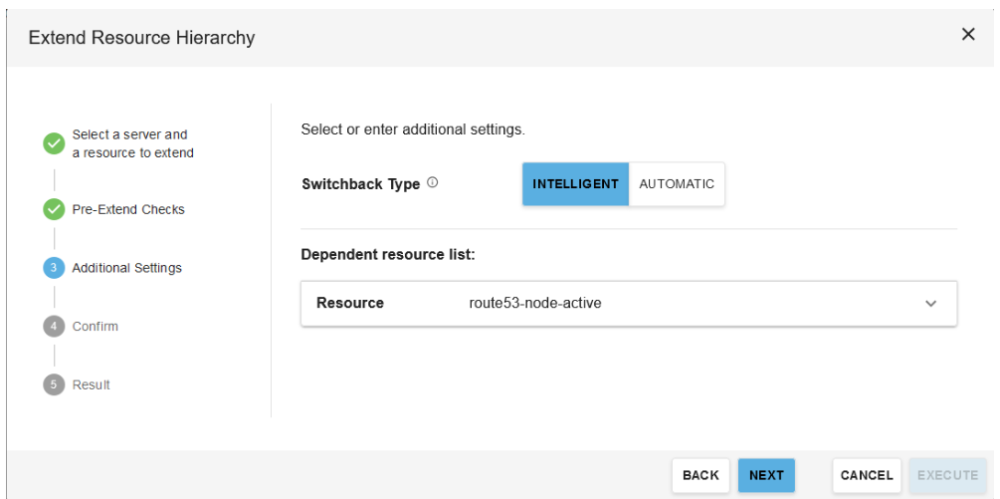Select the Pre-Extend Checks step label
Viewport: 1000px width, 499px height.
(128, 210)
